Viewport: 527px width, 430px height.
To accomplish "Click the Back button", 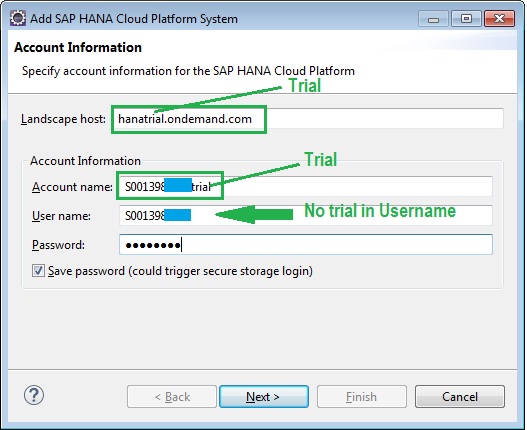I will 172,397.
